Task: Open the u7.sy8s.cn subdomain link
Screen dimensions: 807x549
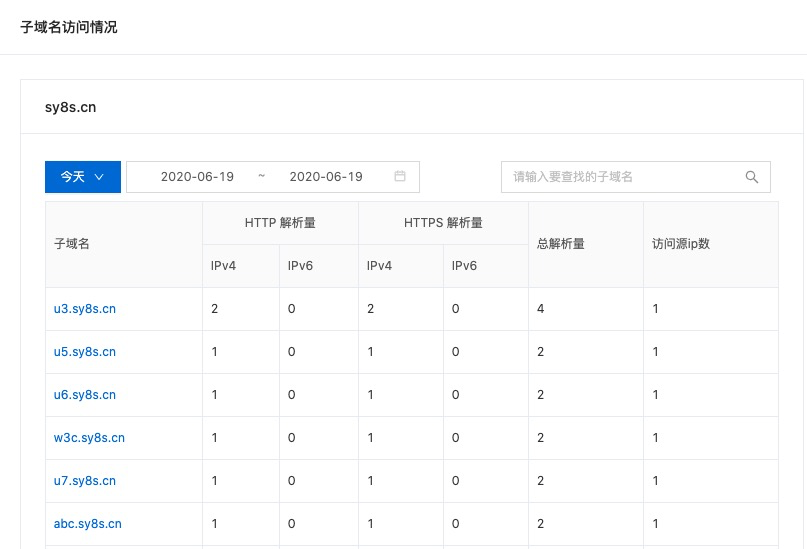Action: (x=85, y=481)
